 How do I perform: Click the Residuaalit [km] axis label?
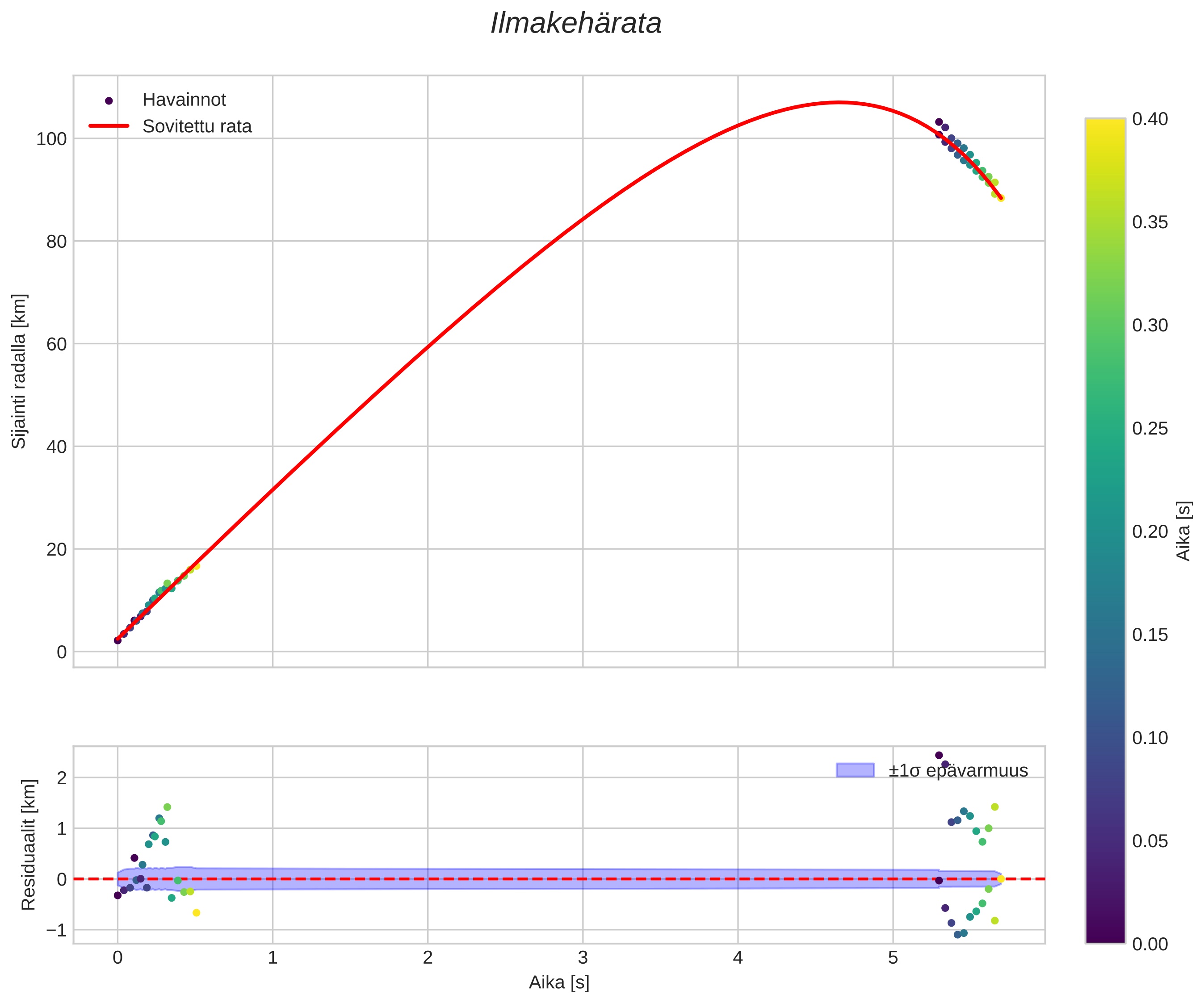pyautogui.click(x=28, y=844)
